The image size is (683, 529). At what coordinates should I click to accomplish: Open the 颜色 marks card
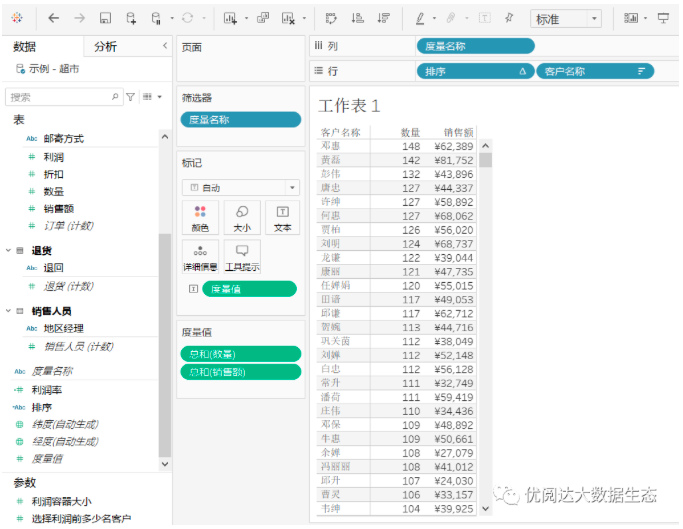200,217
